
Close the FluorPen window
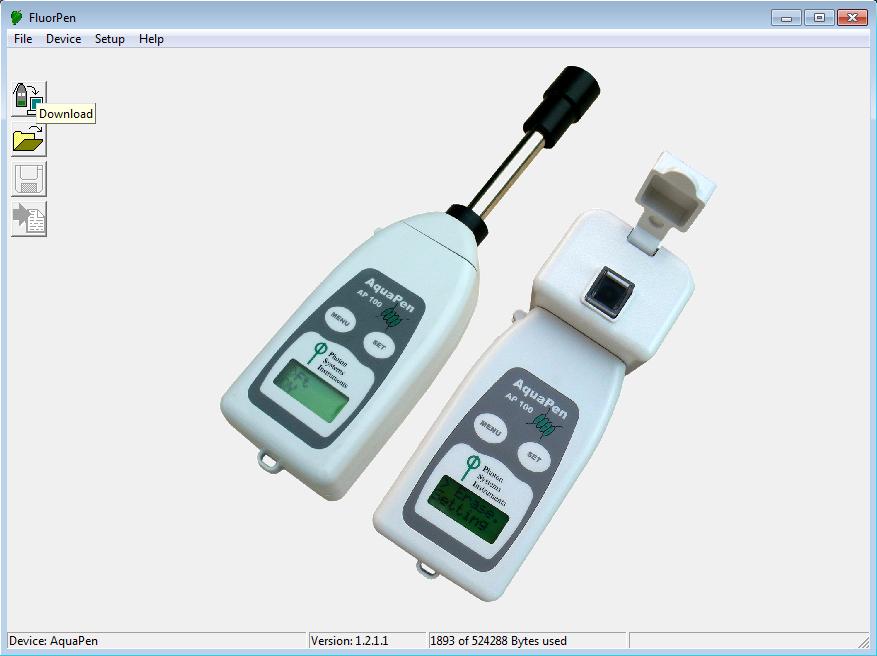click(x=852, y=18)
